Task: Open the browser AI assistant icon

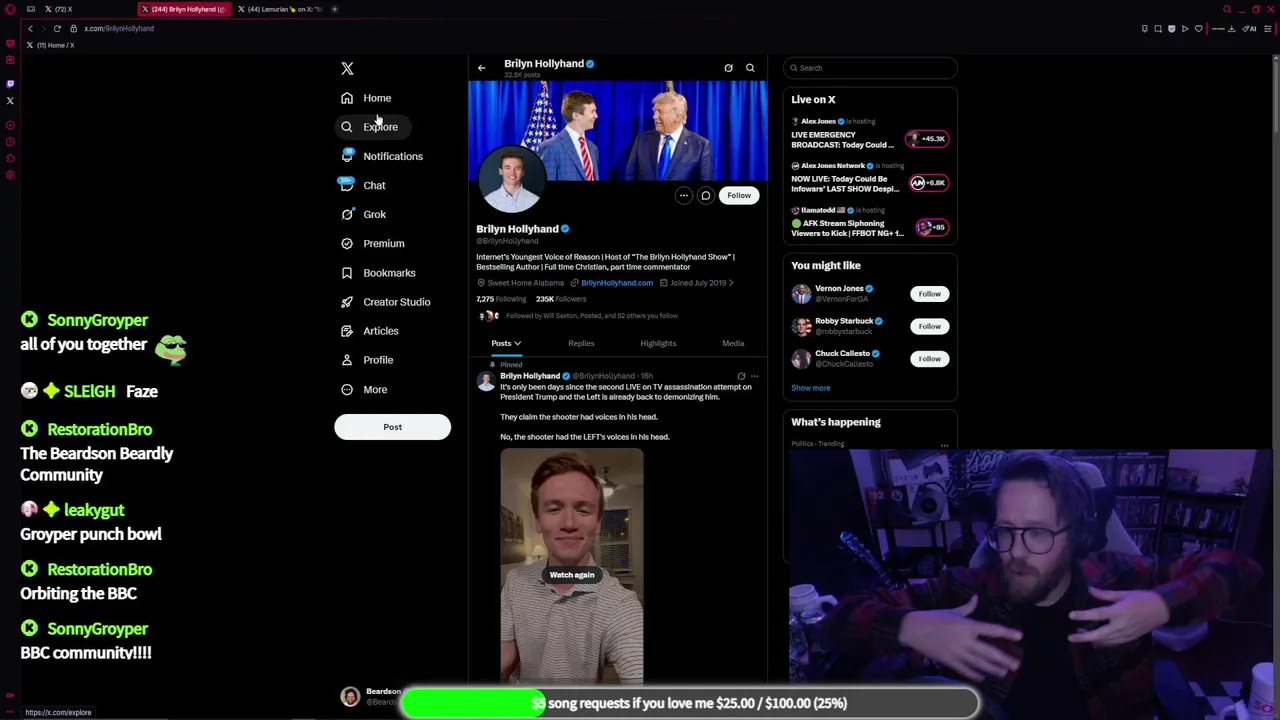Action: [x=1250, y=29]
